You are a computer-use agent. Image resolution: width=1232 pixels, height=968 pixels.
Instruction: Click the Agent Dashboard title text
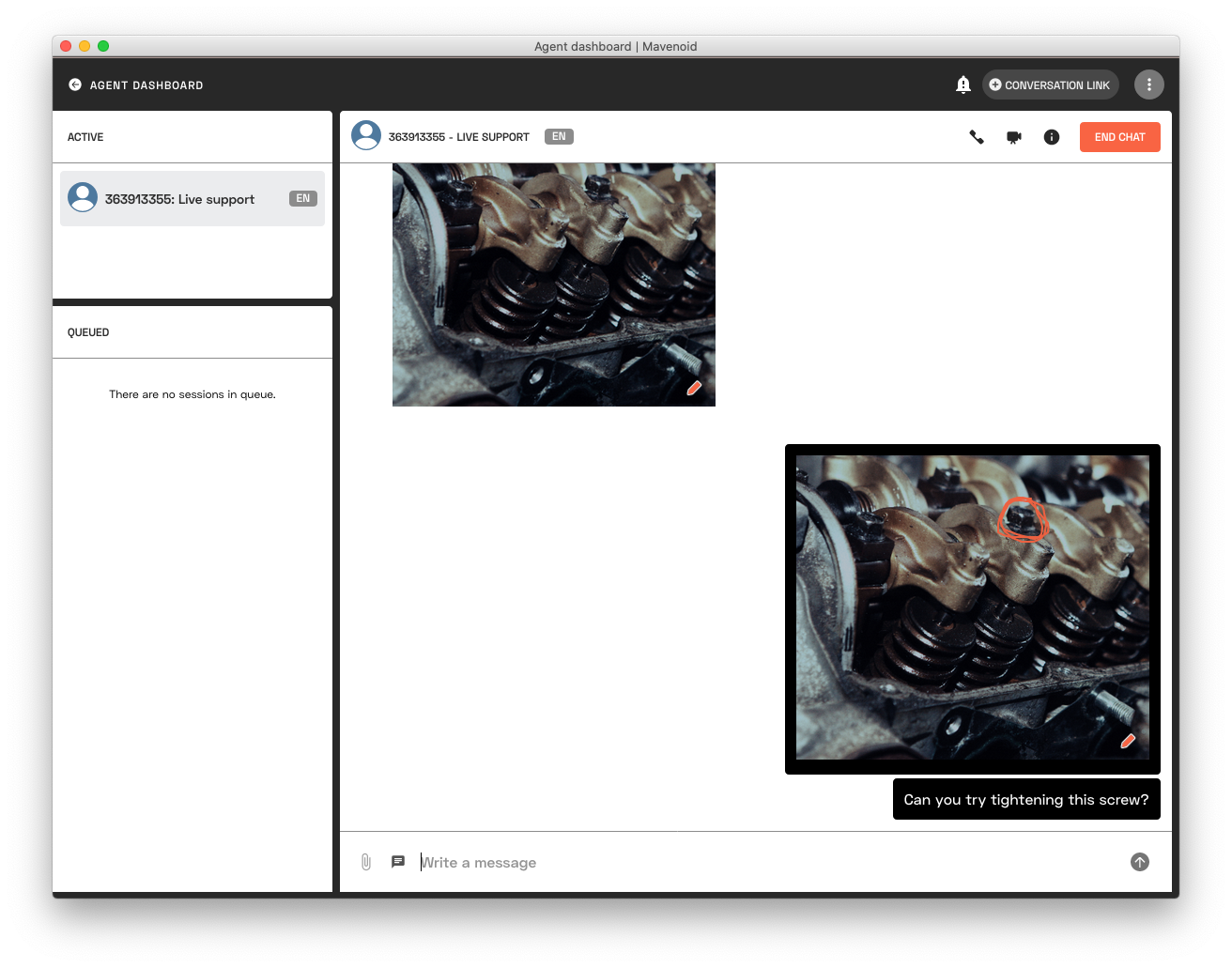point(146,85)
